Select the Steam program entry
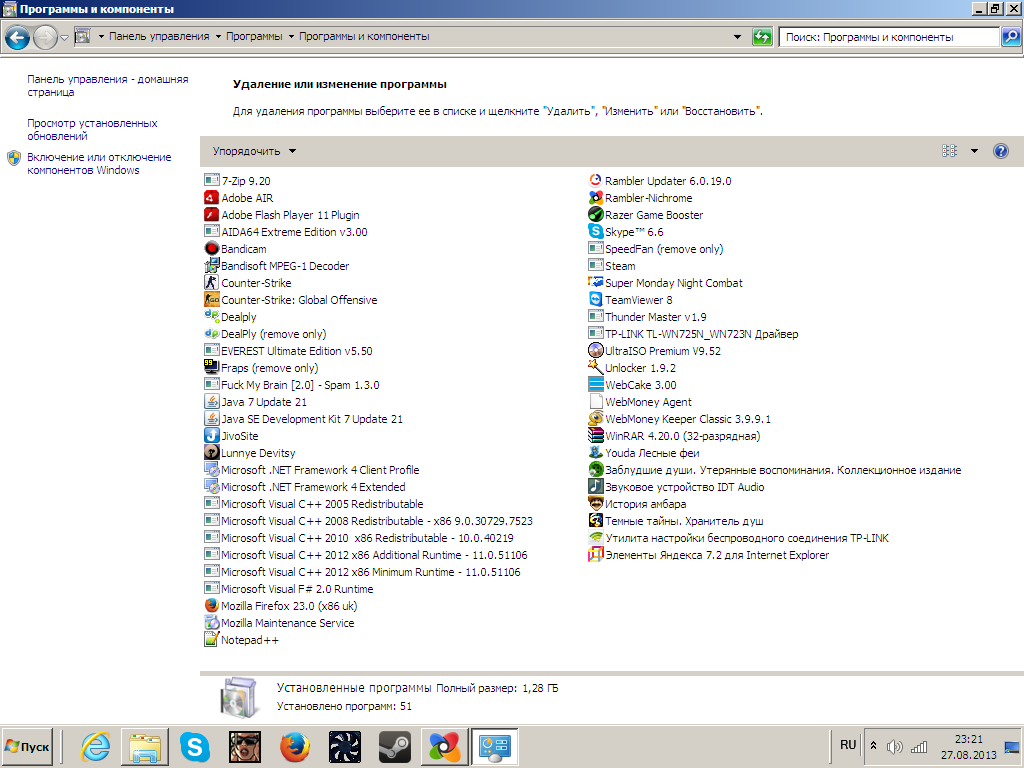Screen dimensions: 1024x768 (612, 266)
